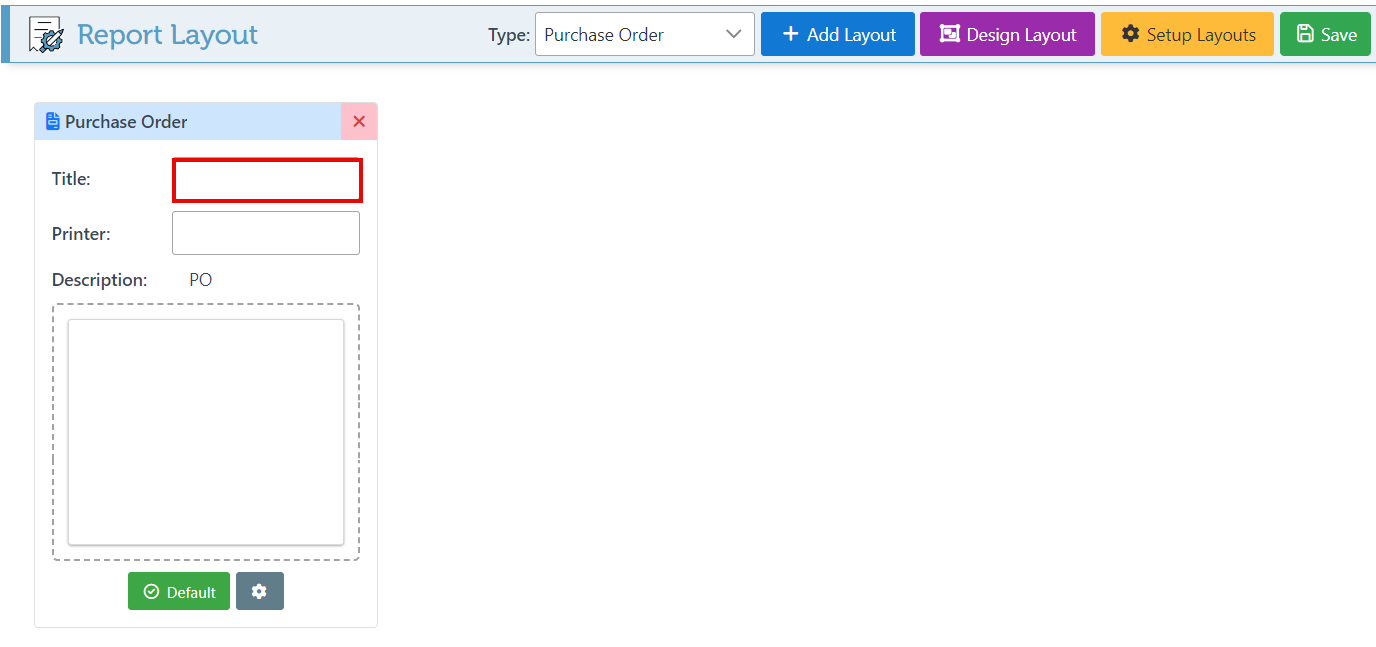Open layout settings with the gray gear button
Screen dimensions: 1376x647
click(260, 591)
